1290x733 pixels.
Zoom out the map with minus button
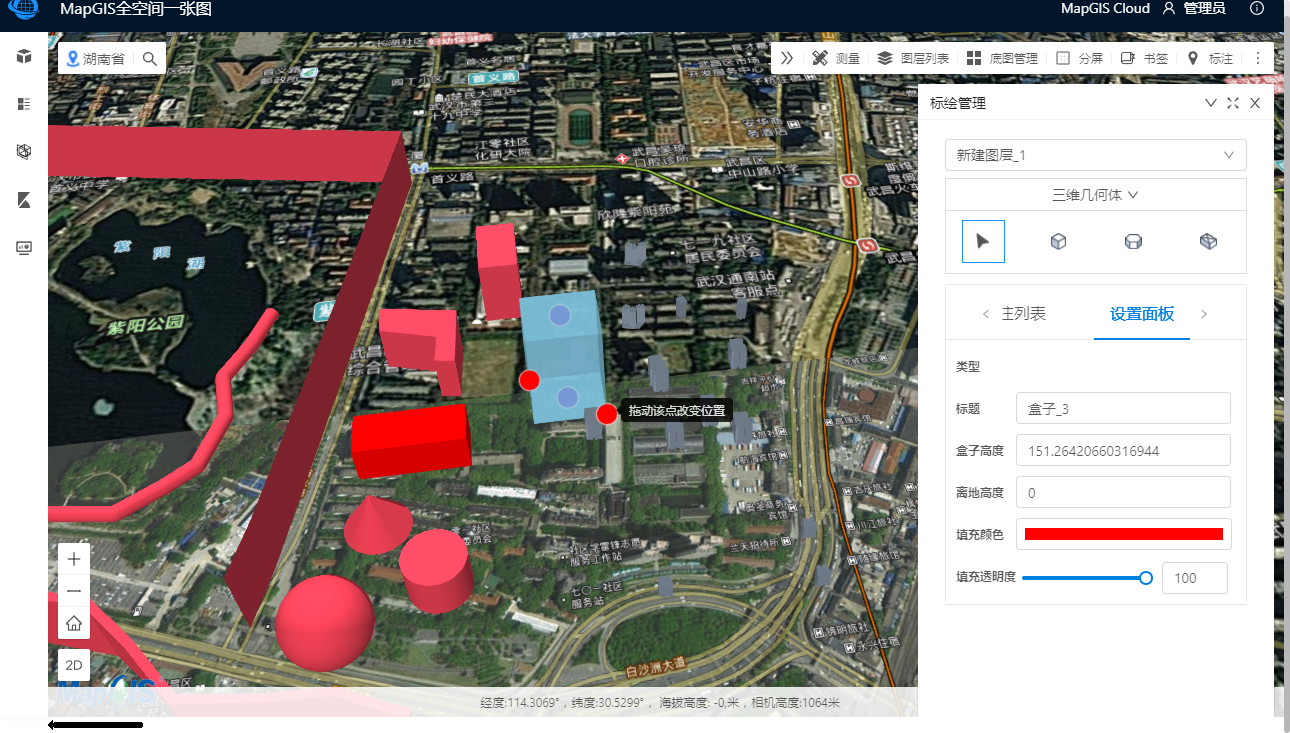(74, 591)
